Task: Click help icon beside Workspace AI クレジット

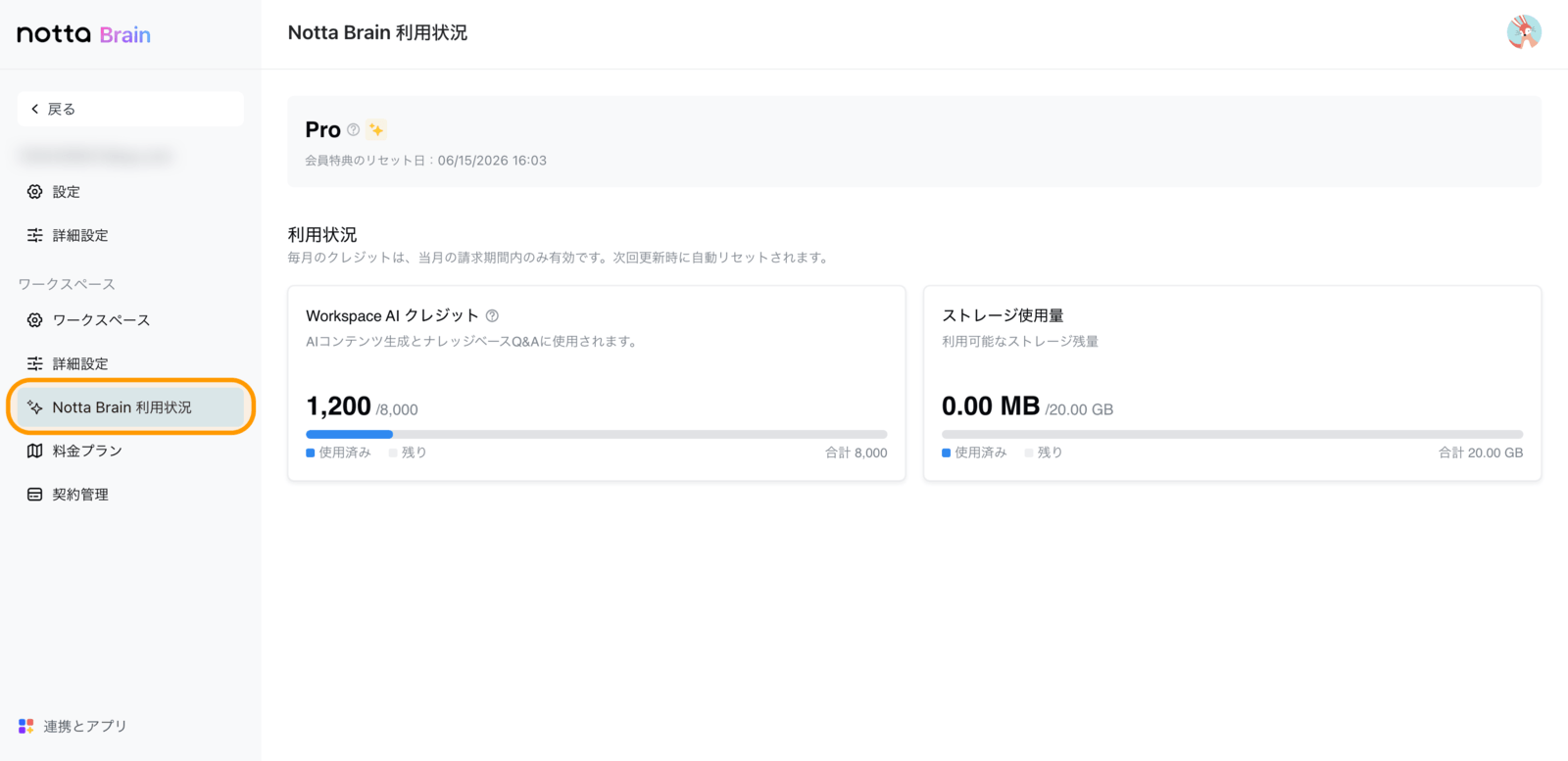Action: 492,315
